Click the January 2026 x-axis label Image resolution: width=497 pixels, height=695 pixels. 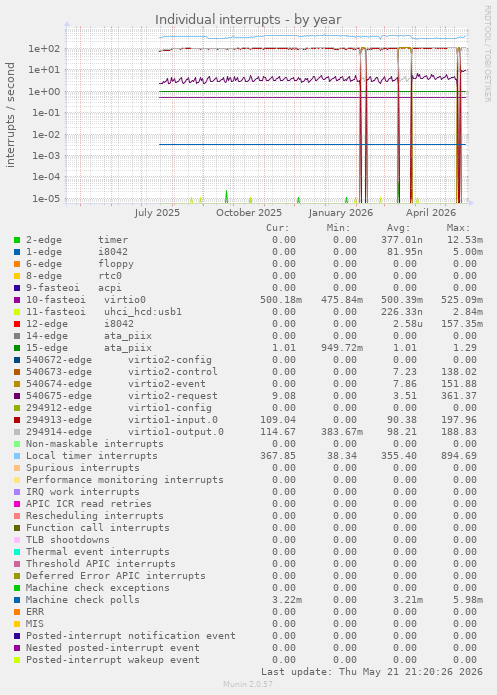click(340, 213)
